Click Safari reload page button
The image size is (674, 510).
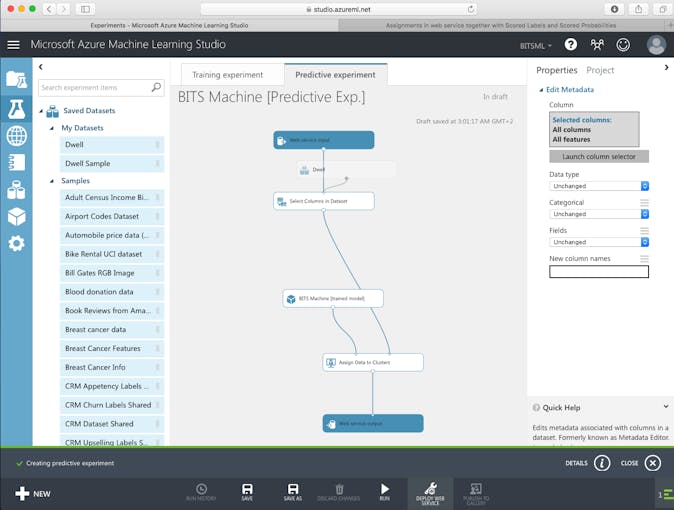pyautogui.click(x=471, y=9)
